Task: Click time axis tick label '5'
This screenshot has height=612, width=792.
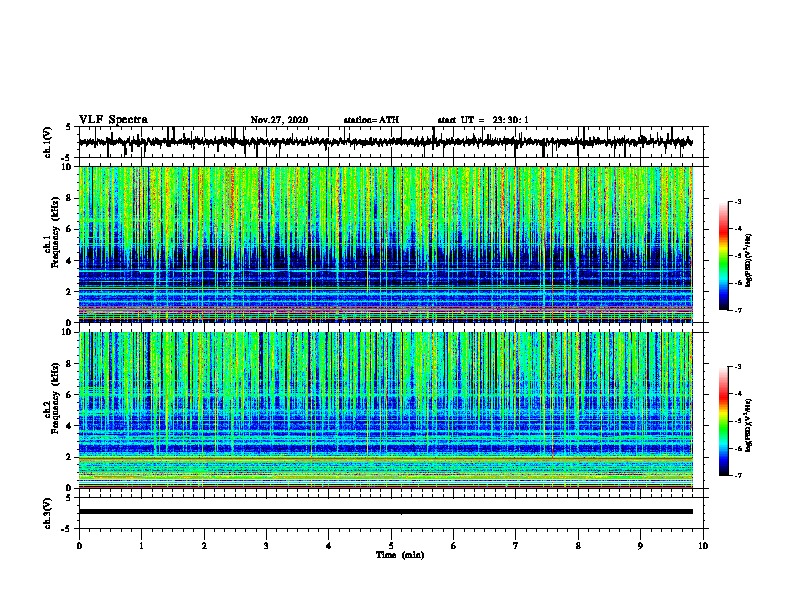Action: pyautogui.click(x=391, y=546)
